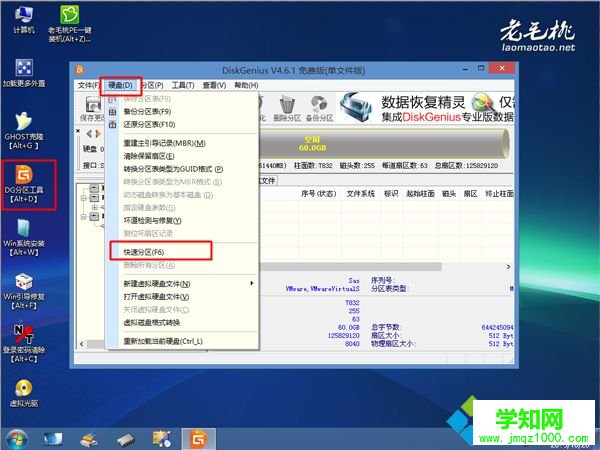Expand the plus-sign node in disk tree
600x450 pixels.
click(x=94, y=207)
